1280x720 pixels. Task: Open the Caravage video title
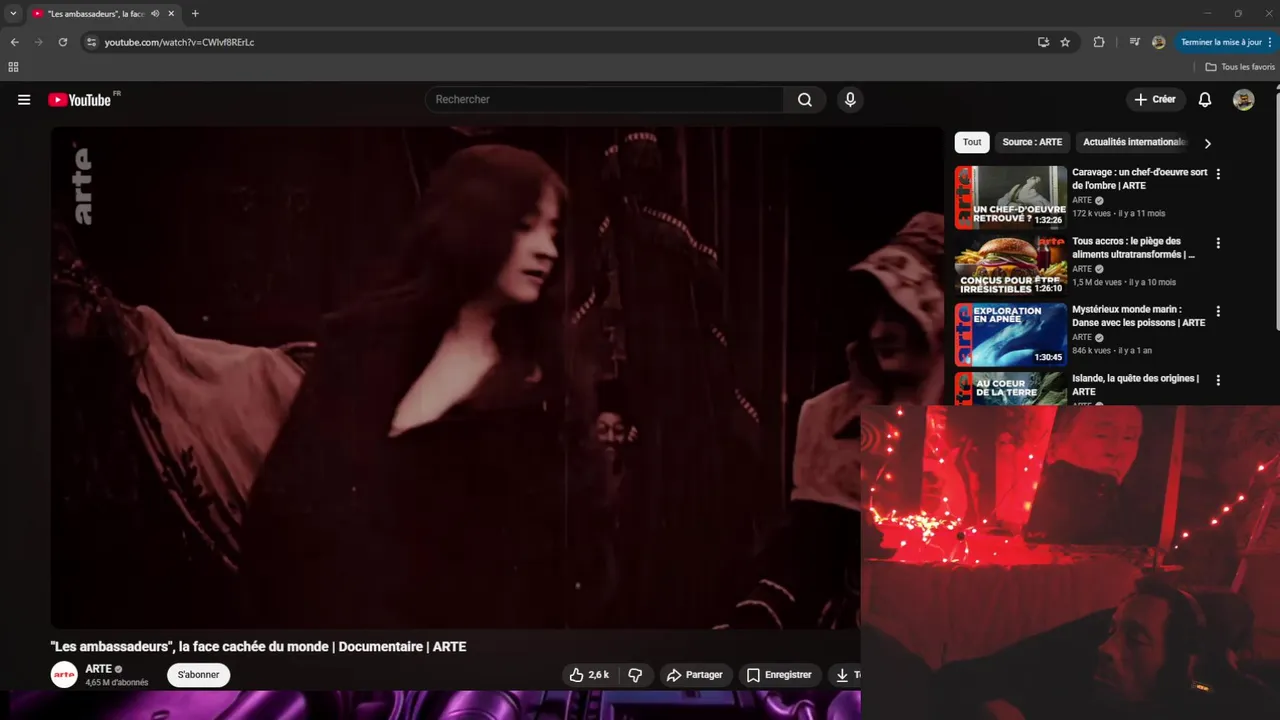pyautogui.click(x=1140, y=179)
